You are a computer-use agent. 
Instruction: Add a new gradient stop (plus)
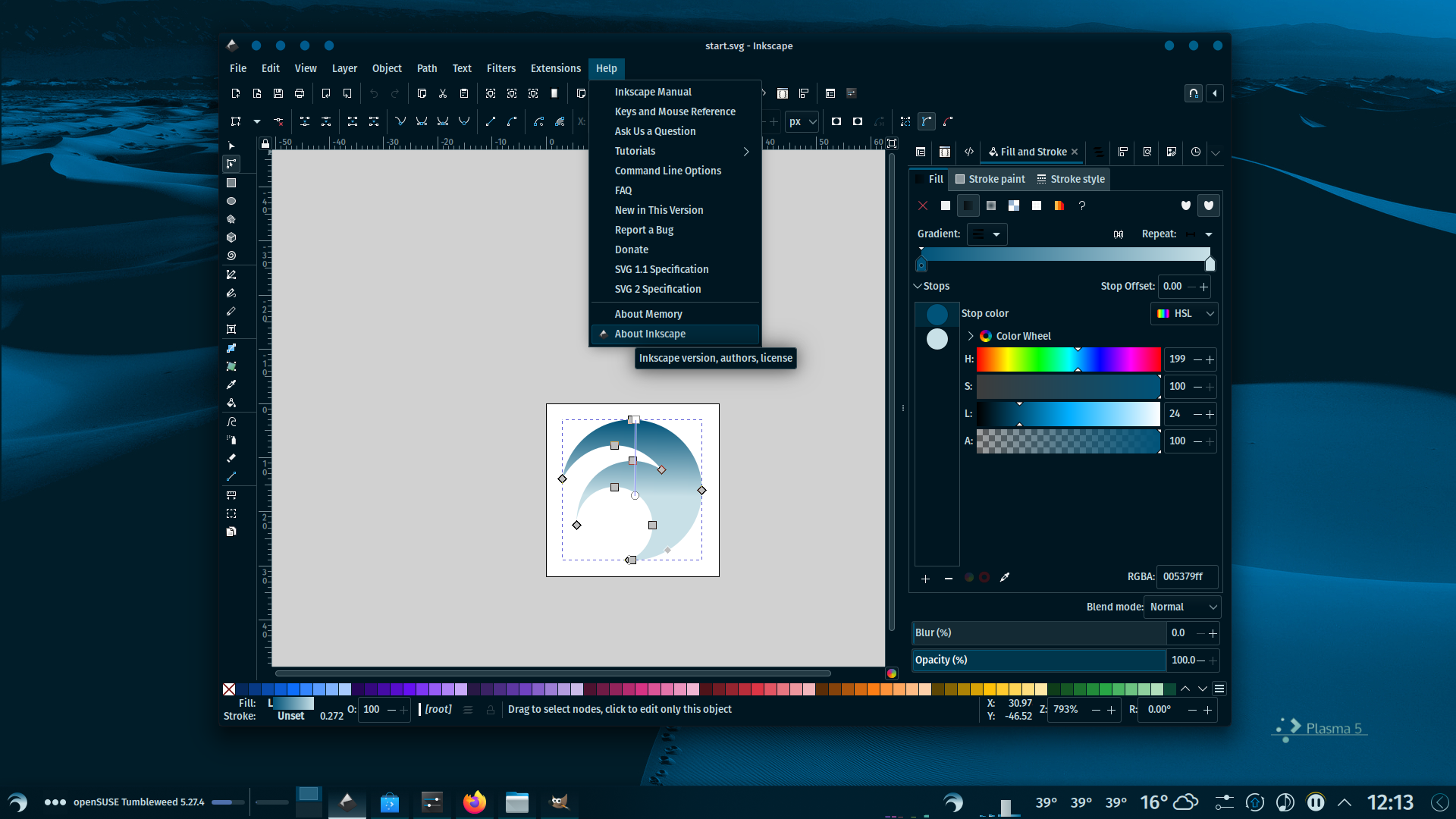pyautogui.click(x=925, y=579)
